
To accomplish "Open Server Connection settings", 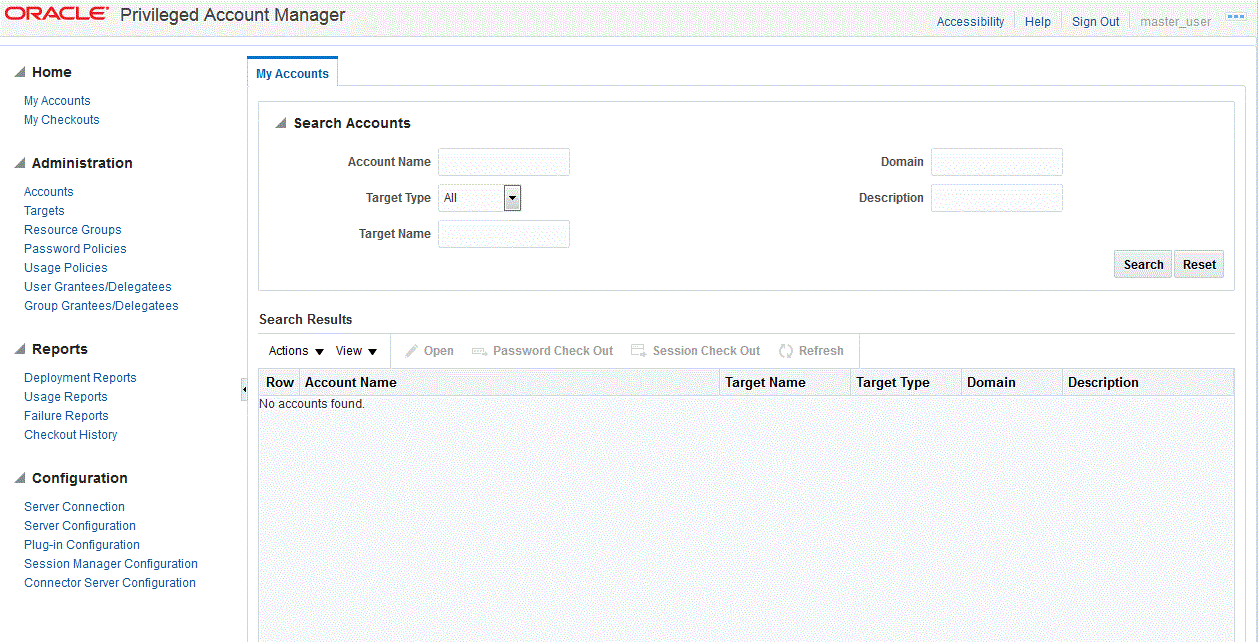I will (75, 507).
